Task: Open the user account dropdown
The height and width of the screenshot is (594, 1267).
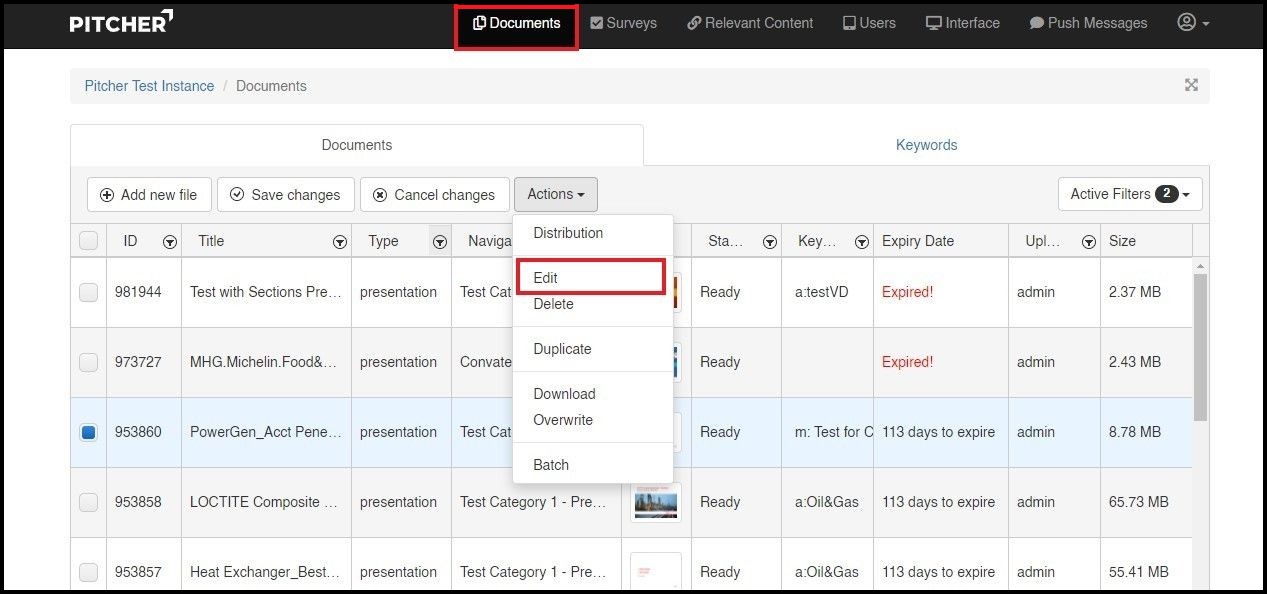Action: (1193, 23)
